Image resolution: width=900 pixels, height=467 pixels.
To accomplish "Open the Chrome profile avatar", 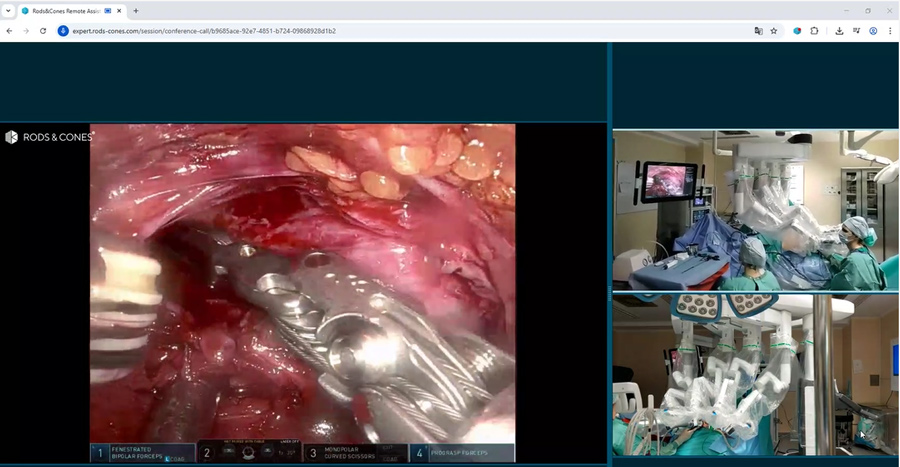I will tap(873, 31).
